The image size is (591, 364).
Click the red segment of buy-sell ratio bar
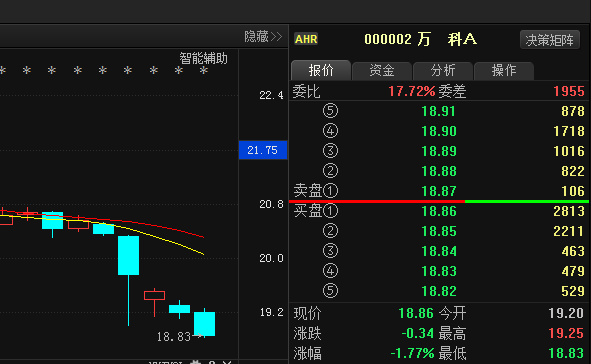coord(377,202)
